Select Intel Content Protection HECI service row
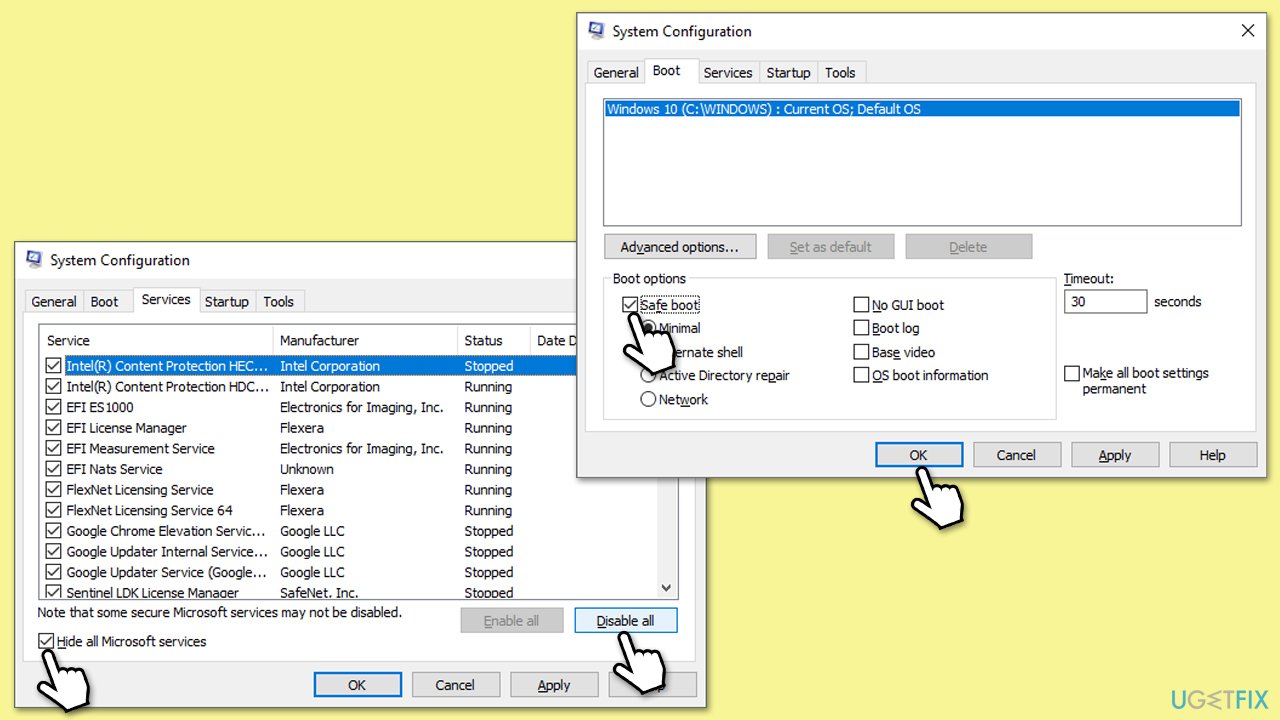The image size is (1280, 720). point(310,366)
